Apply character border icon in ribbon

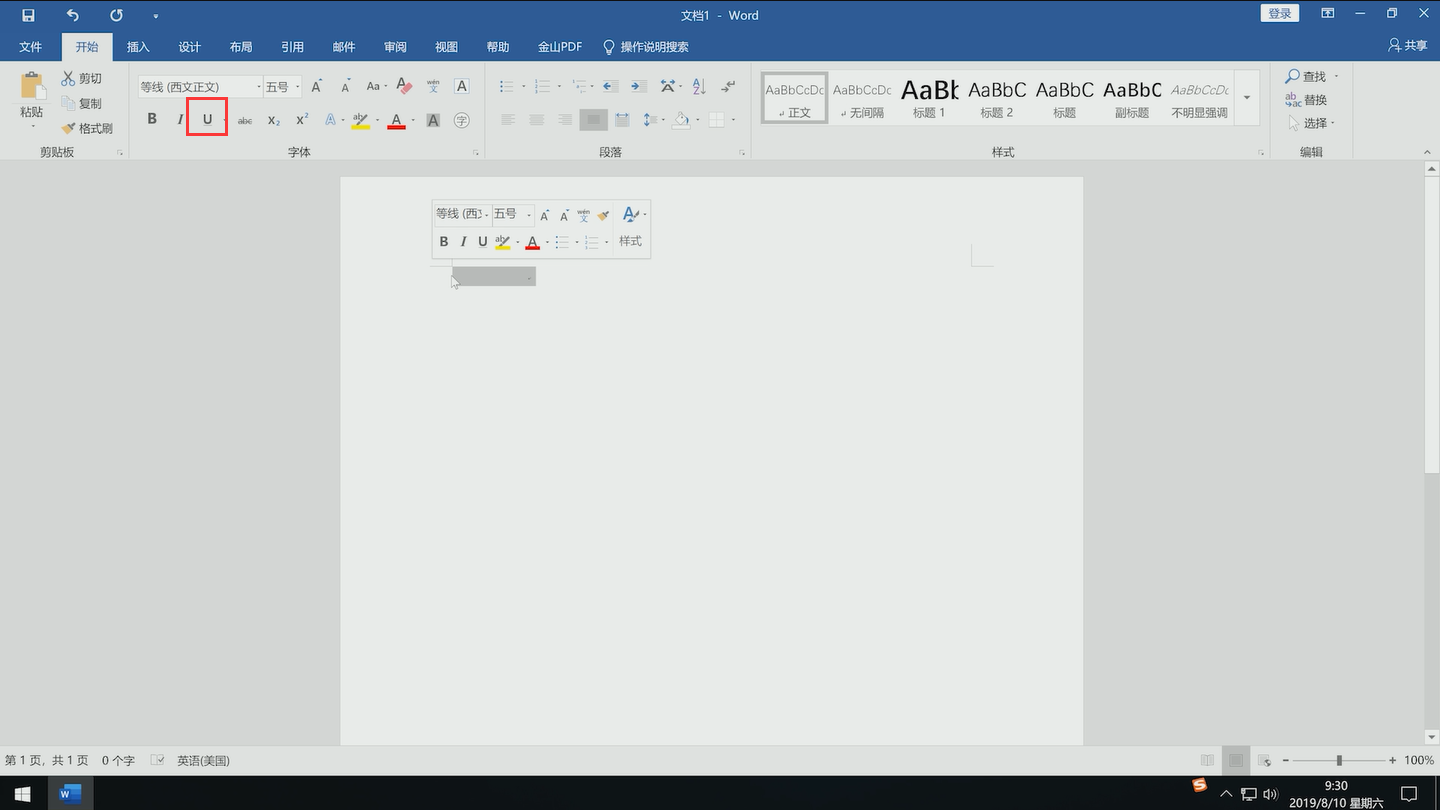[x=462, y=87]
